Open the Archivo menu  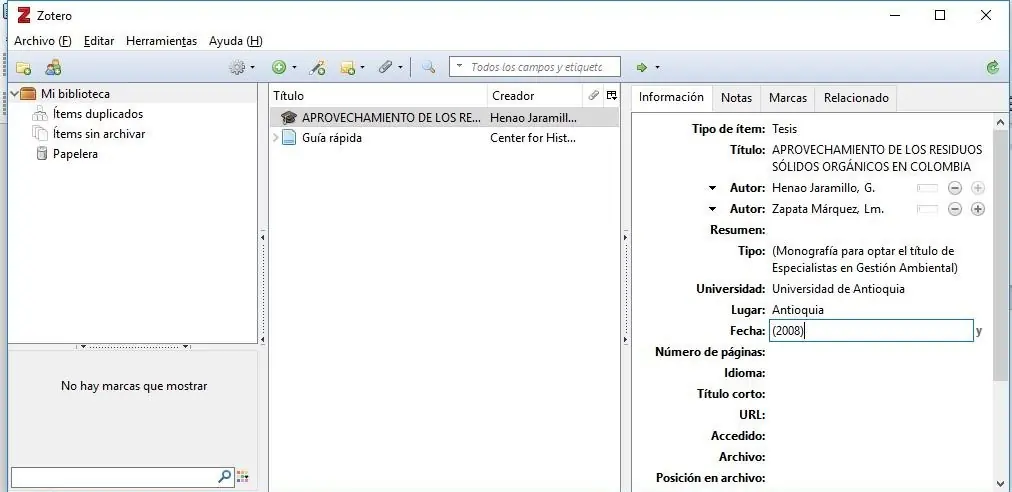pos(43,41)
